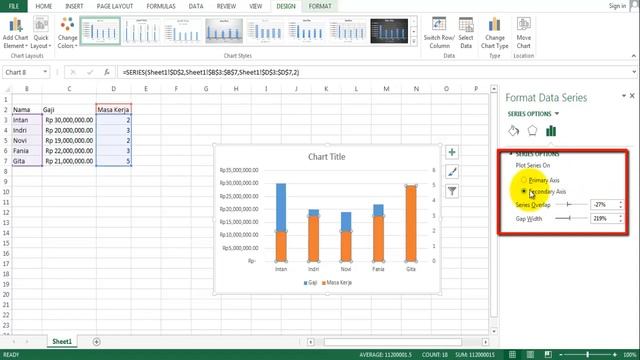Open FORMULAS ribbon tab
Viewport: 640px width, 360px height.
[161, 6]
